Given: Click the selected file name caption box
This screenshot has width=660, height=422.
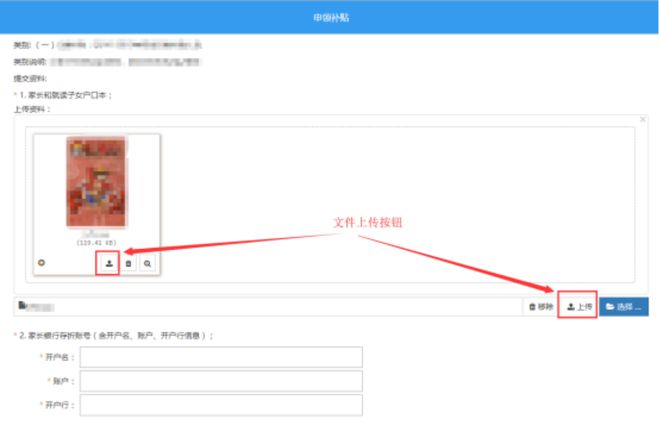Looking at the screenshot, I should tap(268, 307).
